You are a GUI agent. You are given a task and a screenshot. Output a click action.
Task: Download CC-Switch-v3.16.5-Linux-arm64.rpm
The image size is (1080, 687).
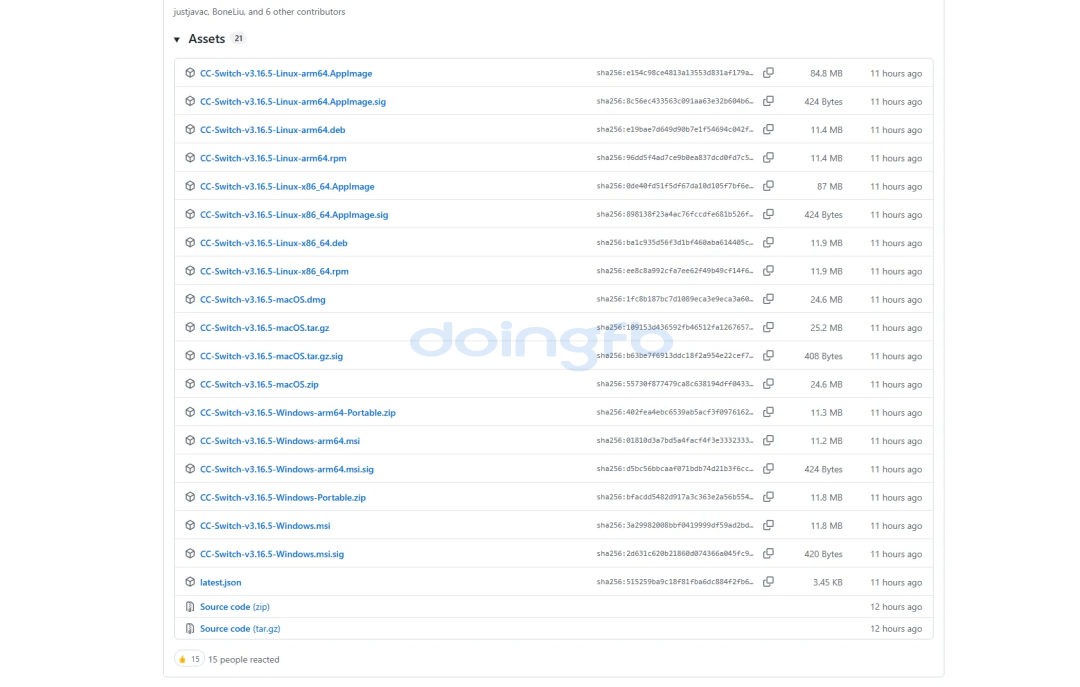point(273,158)
